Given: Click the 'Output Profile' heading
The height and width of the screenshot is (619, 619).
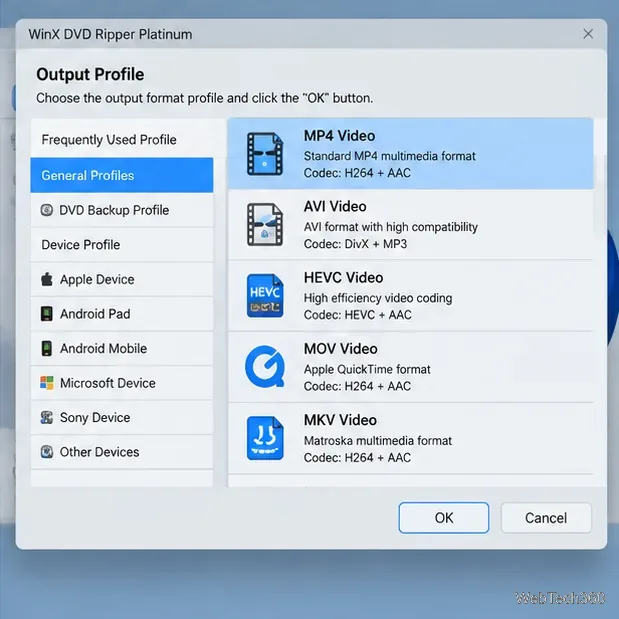Looking at the screenshot, I should pyautogui.click(x=90, y=74).
